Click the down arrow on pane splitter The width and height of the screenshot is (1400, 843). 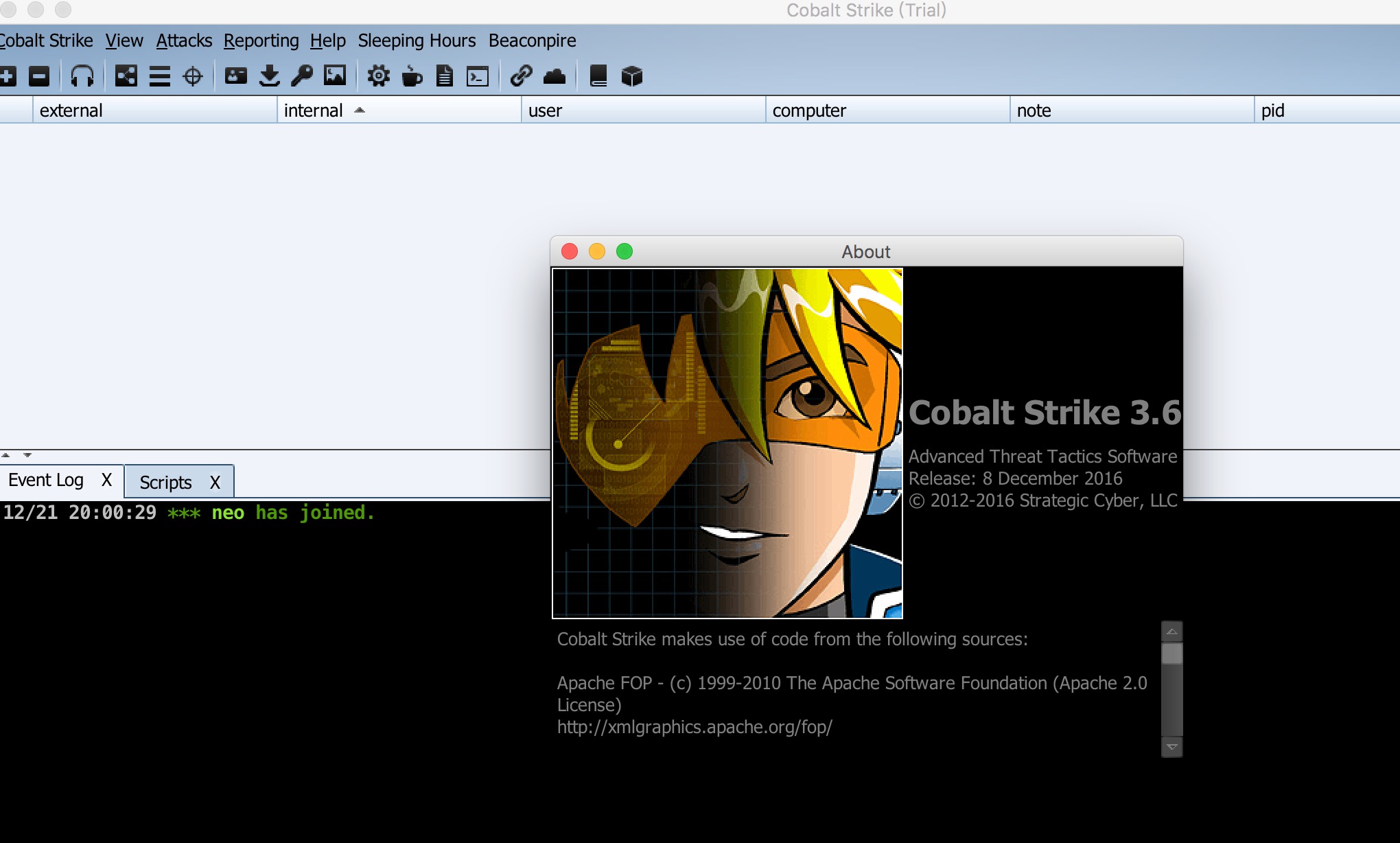pos(27,455)
